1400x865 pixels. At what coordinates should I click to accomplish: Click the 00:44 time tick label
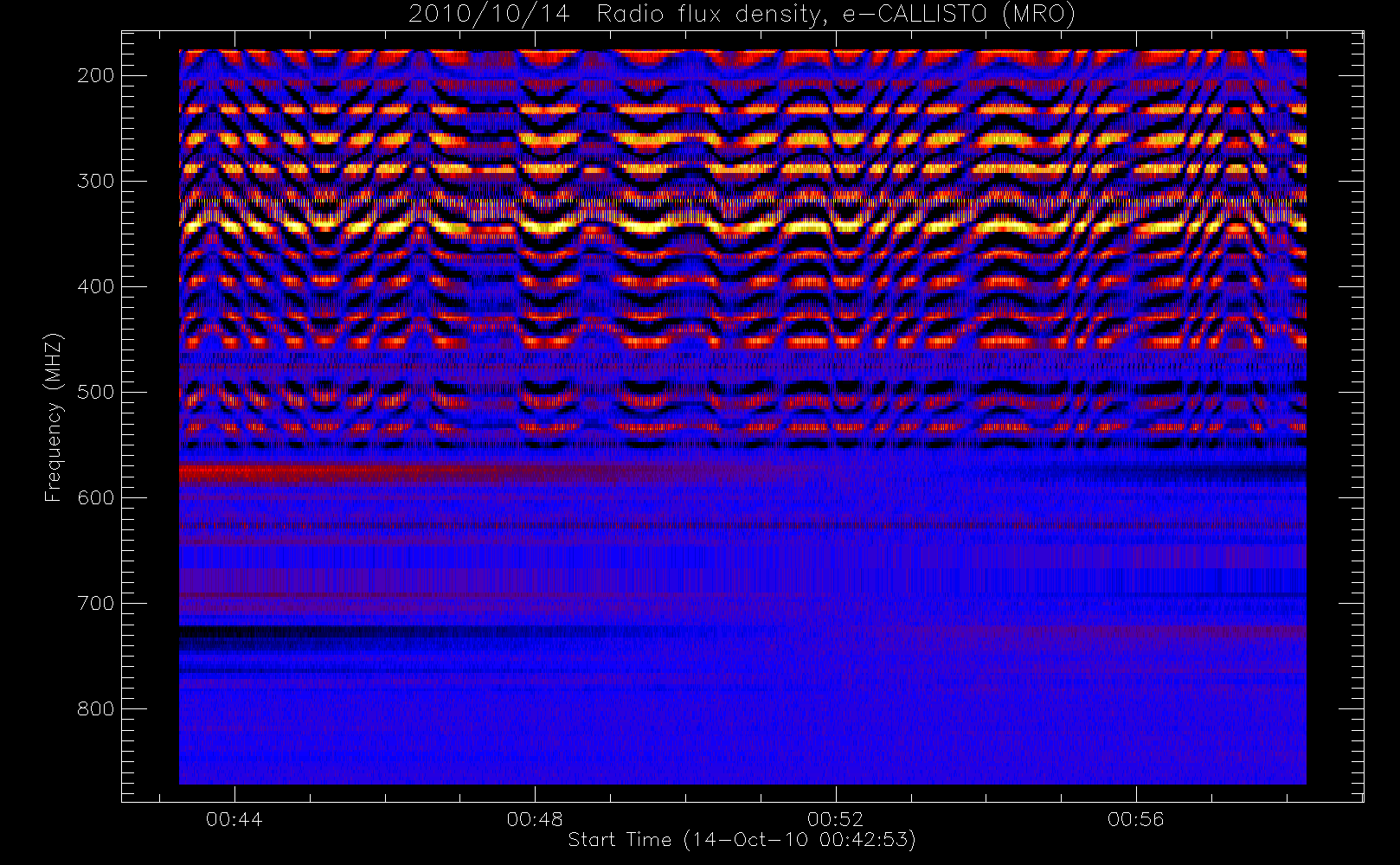pos(234,819)
